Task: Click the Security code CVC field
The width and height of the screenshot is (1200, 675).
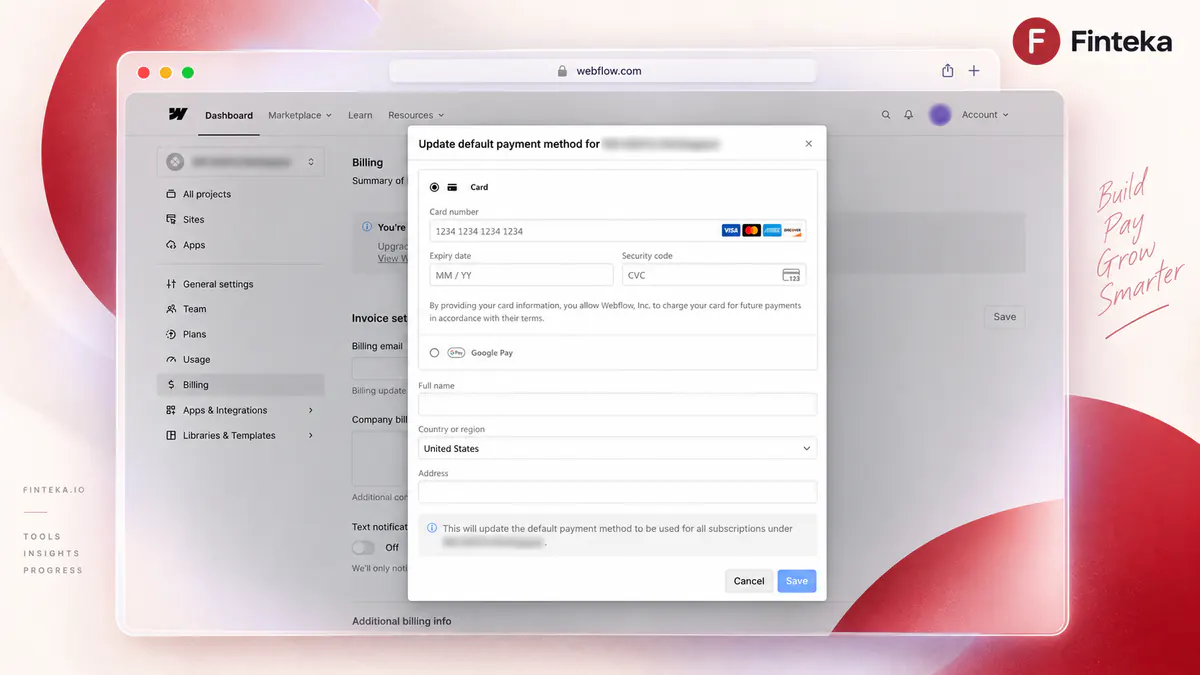Action: tap(714, 275)
